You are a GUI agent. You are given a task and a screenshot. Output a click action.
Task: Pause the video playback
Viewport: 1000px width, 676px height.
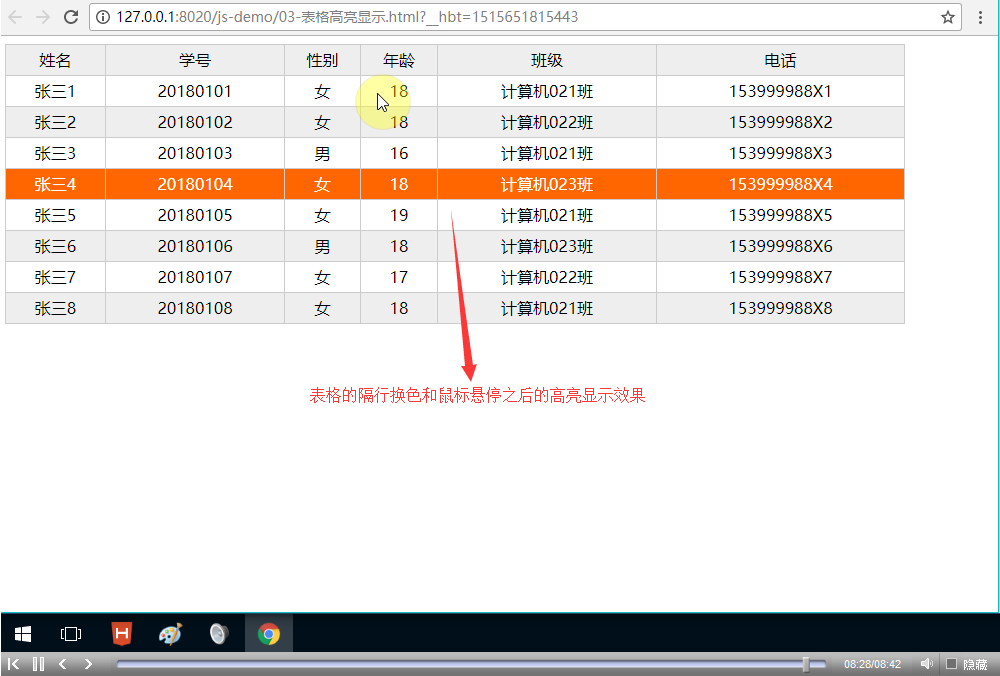pyautogui.click(x=38, y=664)
